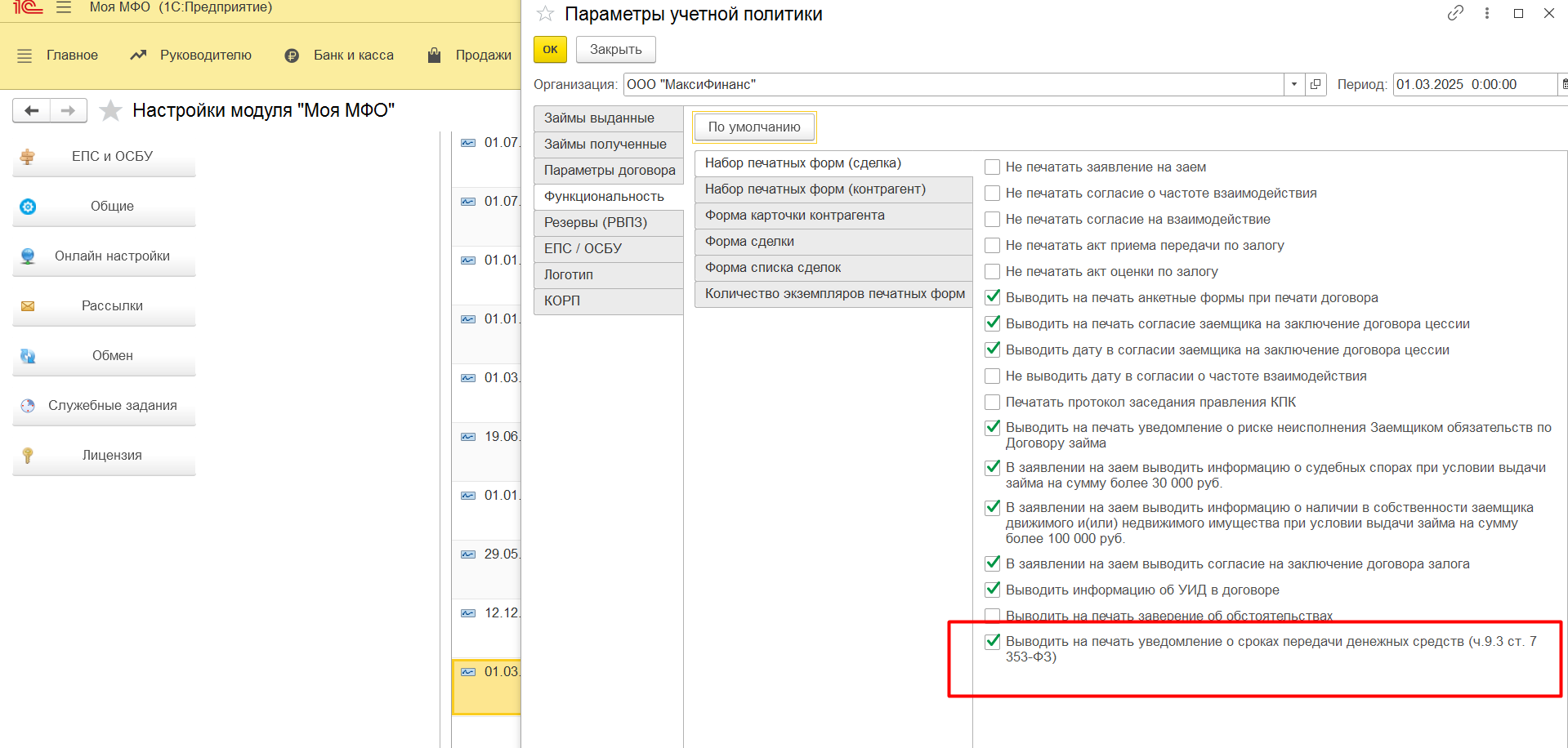Image resolution: width=1568 pixels, height=748 pixels.
Task: Open the КОРП tab
Action: pyautogui.click(x=609, y=301)
